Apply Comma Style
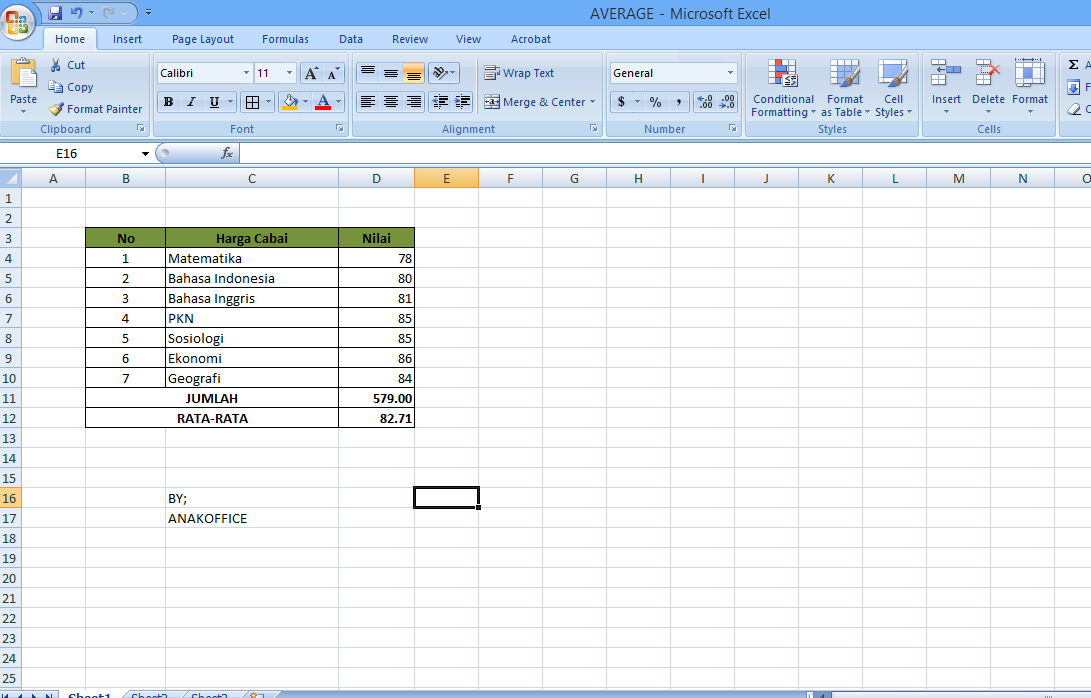 678,102
